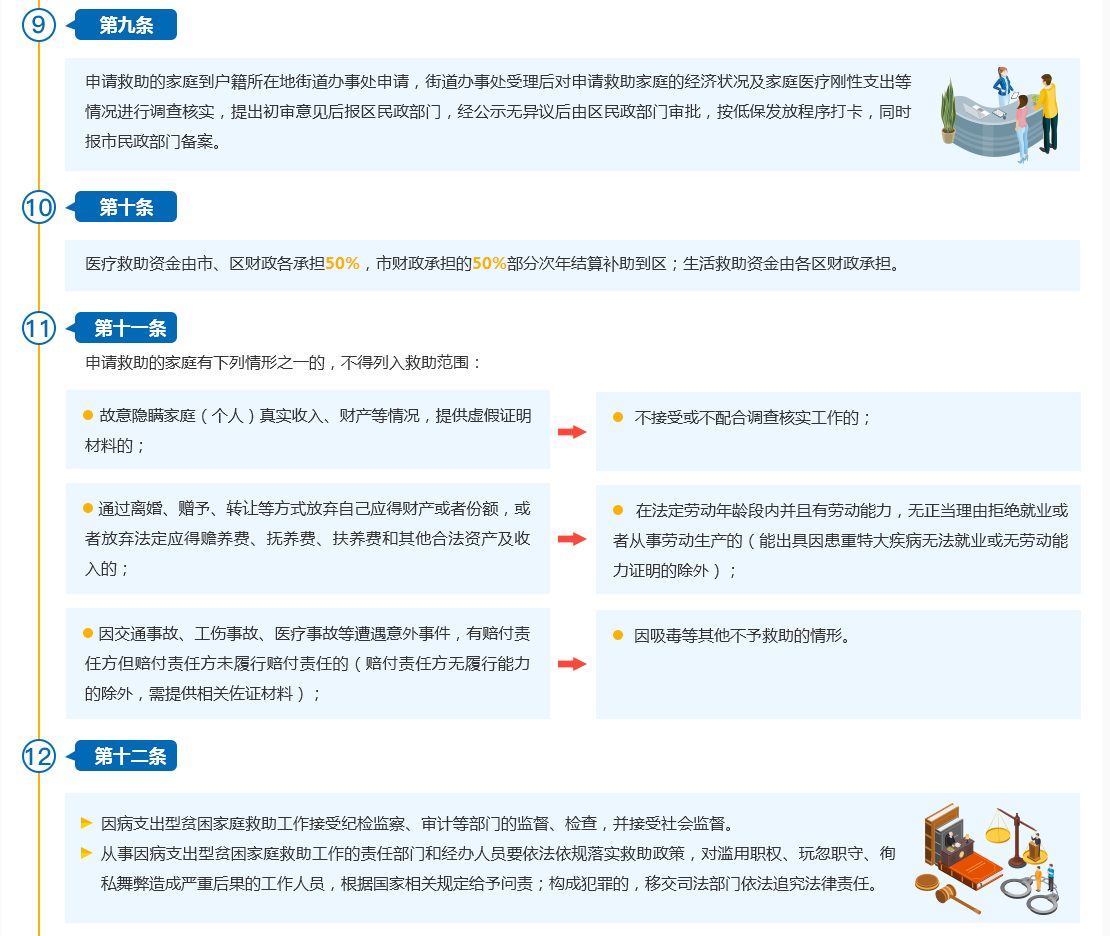Click the red arrow after 因交通事故 item
The image size is (1110, 936).
click(572, 663)
